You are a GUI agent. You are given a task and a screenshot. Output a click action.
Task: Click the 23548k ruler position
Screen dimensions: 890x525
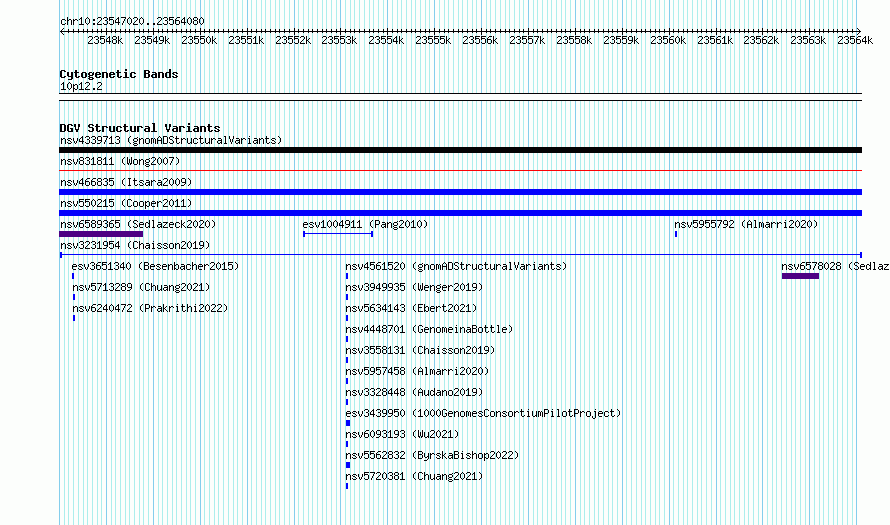(x=105, y=40)
